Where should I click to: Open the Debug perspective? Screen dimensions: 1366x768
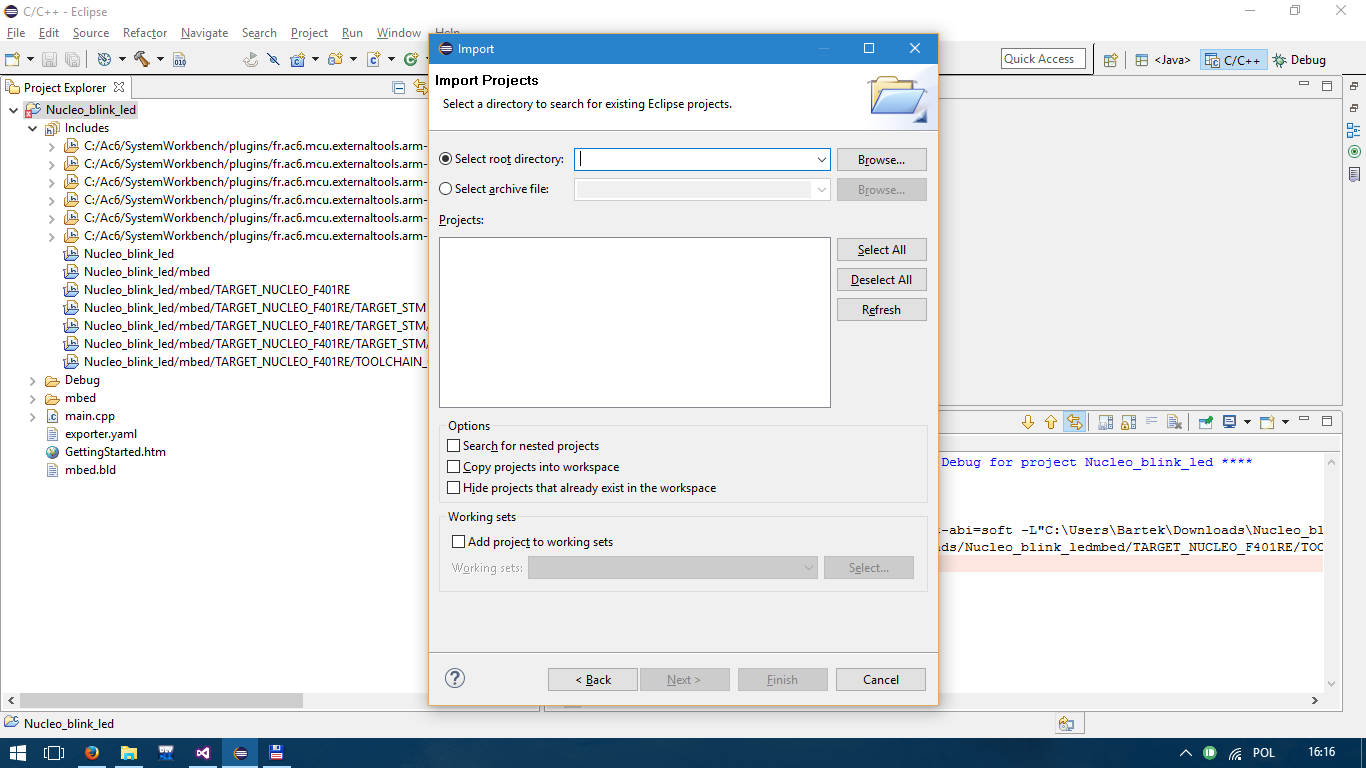[1299, 60]
